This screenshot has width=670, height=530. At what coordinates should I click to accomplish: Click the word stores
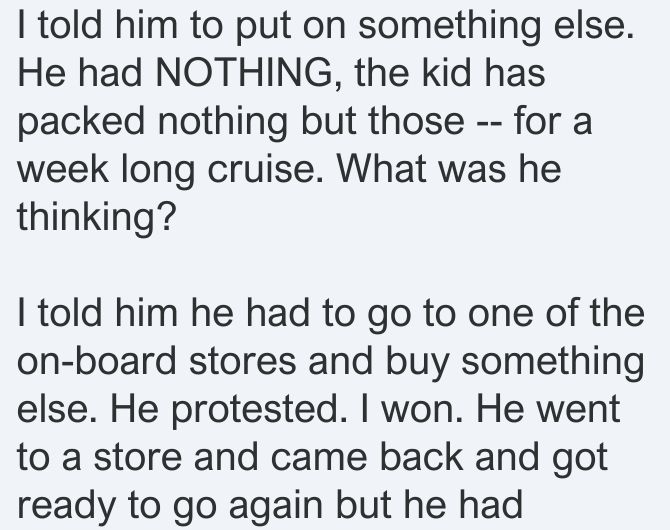pyautogui.click(x=243, y=361)
